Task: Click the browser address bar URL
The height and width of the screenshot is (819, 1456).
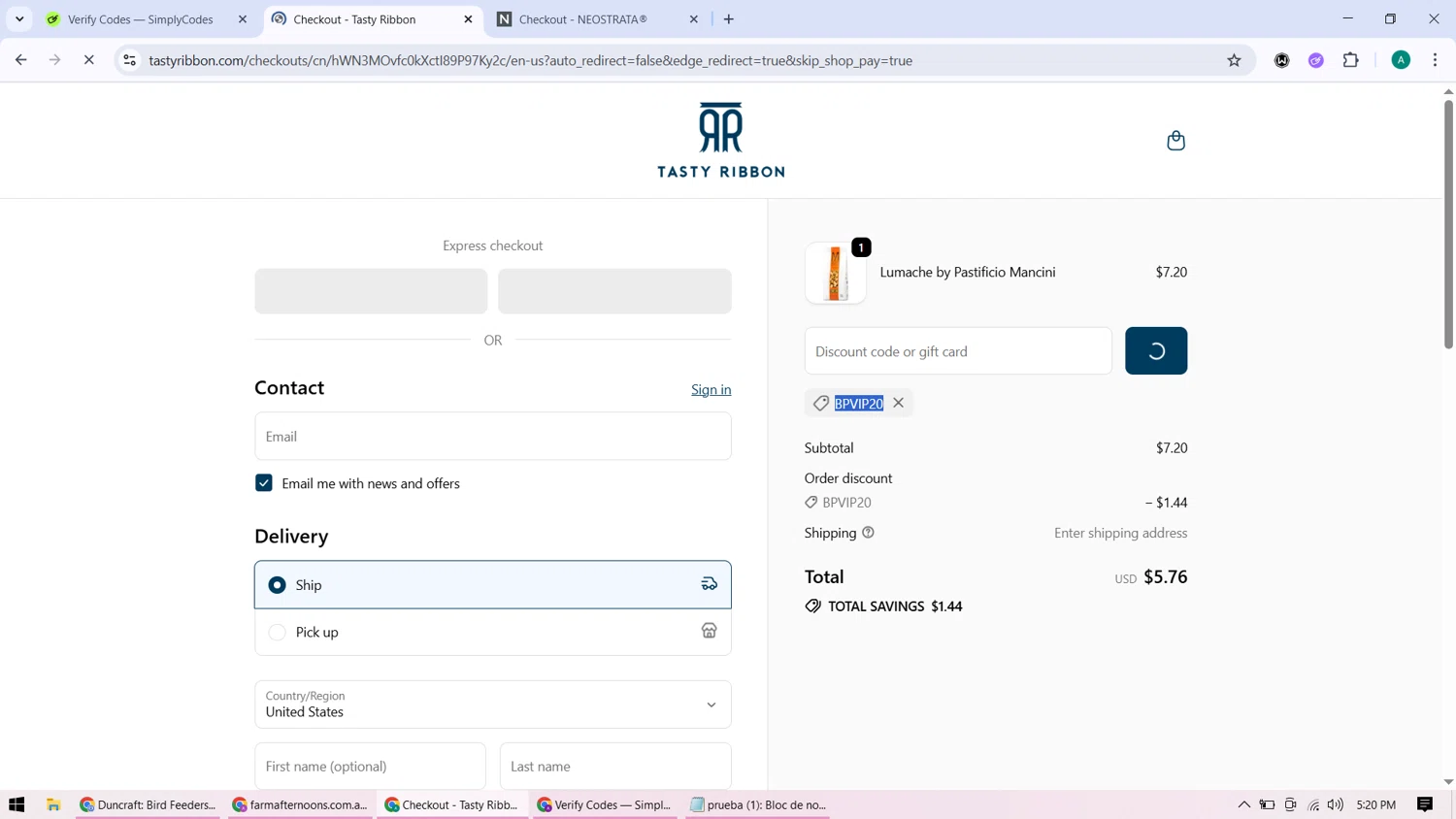Action: pyautogui.click(x=531, y=60)
